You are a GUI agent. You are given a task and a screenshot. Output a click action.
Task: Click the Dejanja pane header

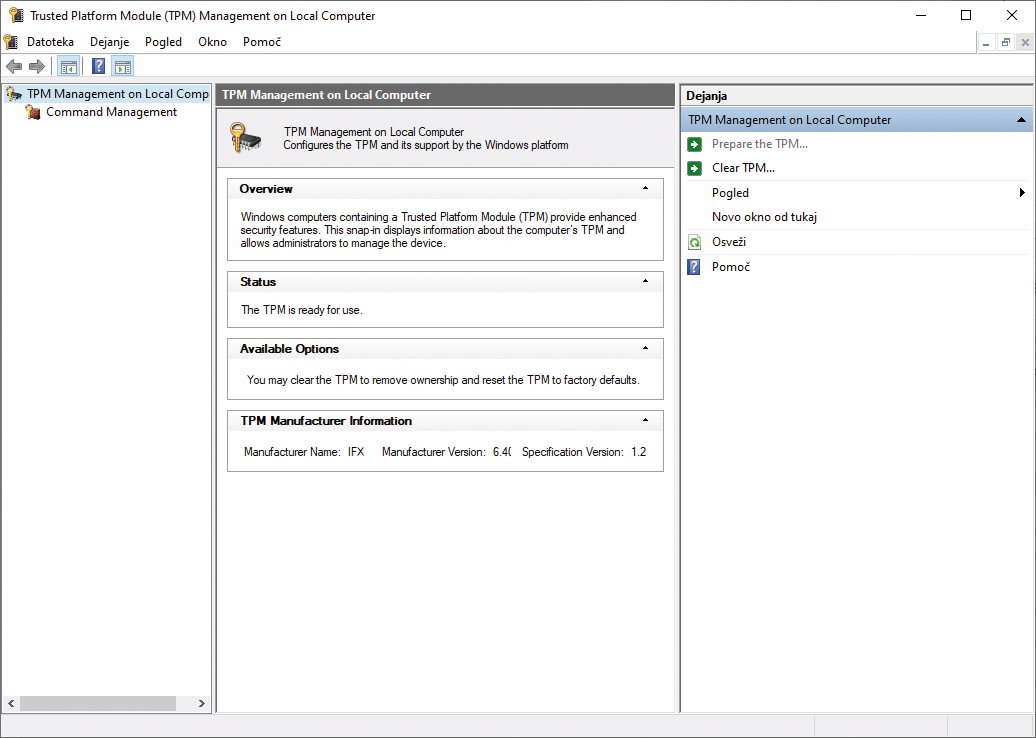point(856,96)
